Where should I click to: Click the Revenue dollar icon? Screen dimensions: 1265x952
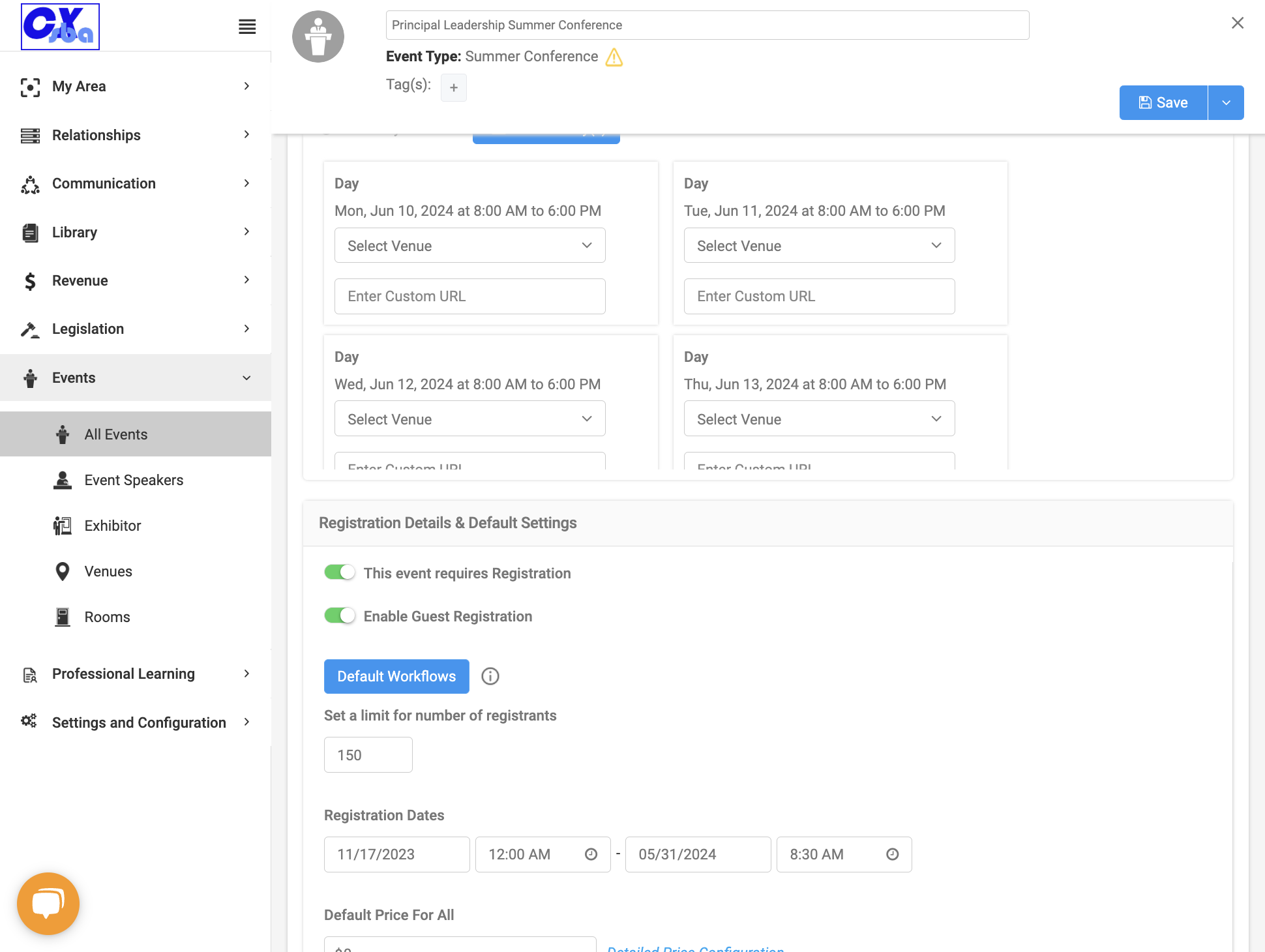click(x=30, y=281)
